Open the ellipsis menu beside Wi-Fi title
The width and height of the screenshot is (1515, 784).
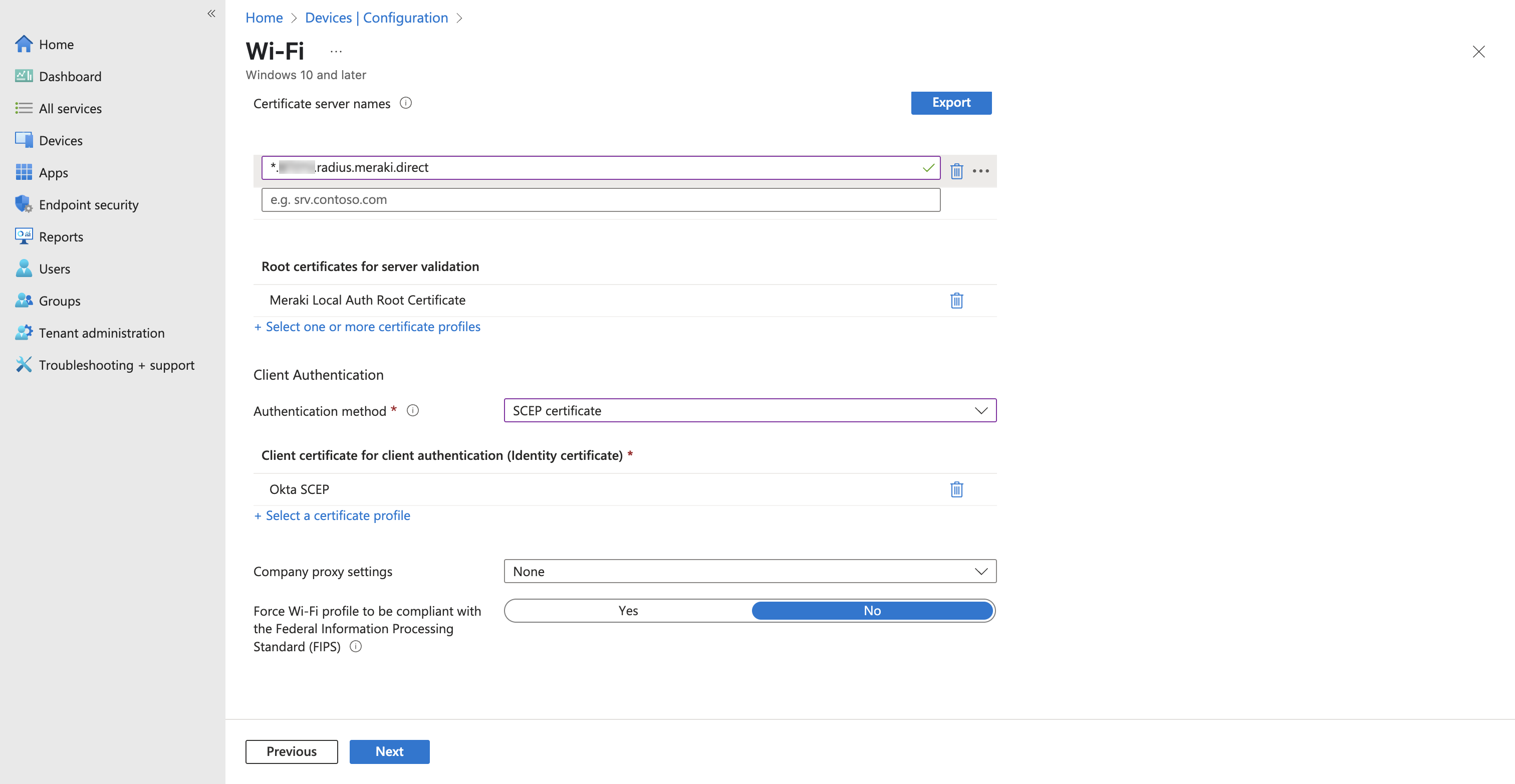(336, 52)
